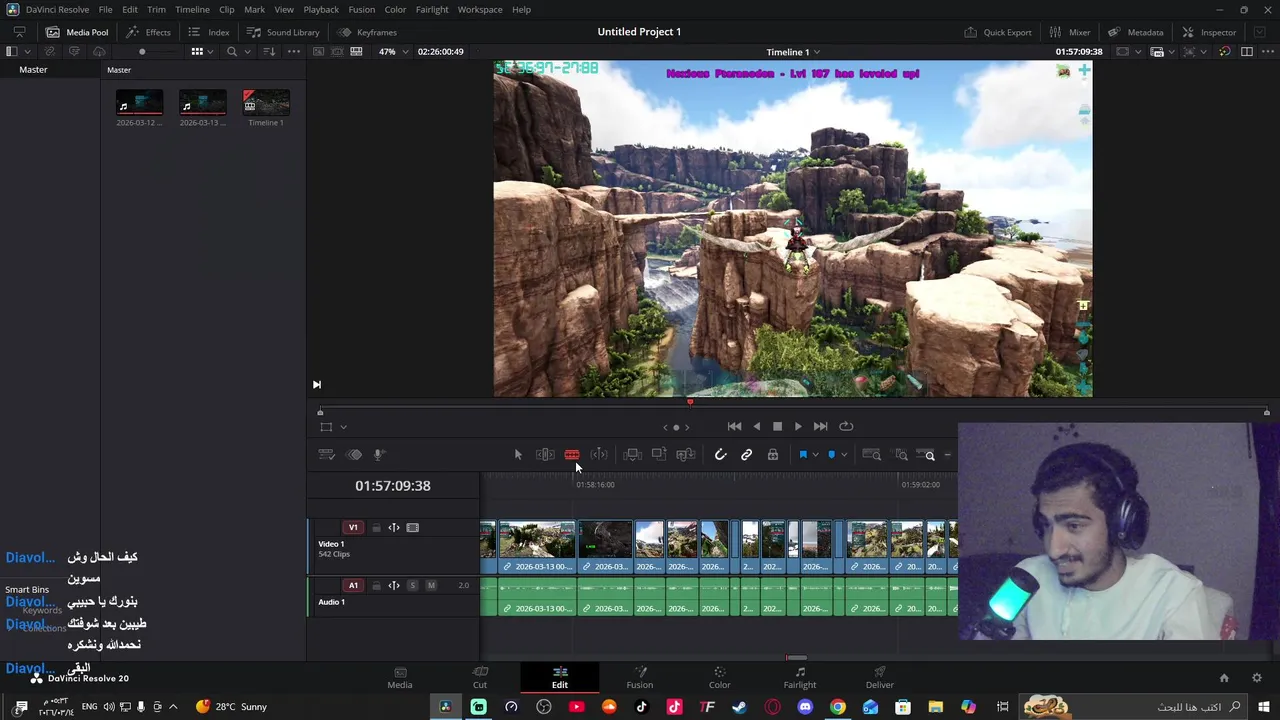1280x720 pixels.
Task: Click the Full Extent Zoom icon
Action: point(872,455)
